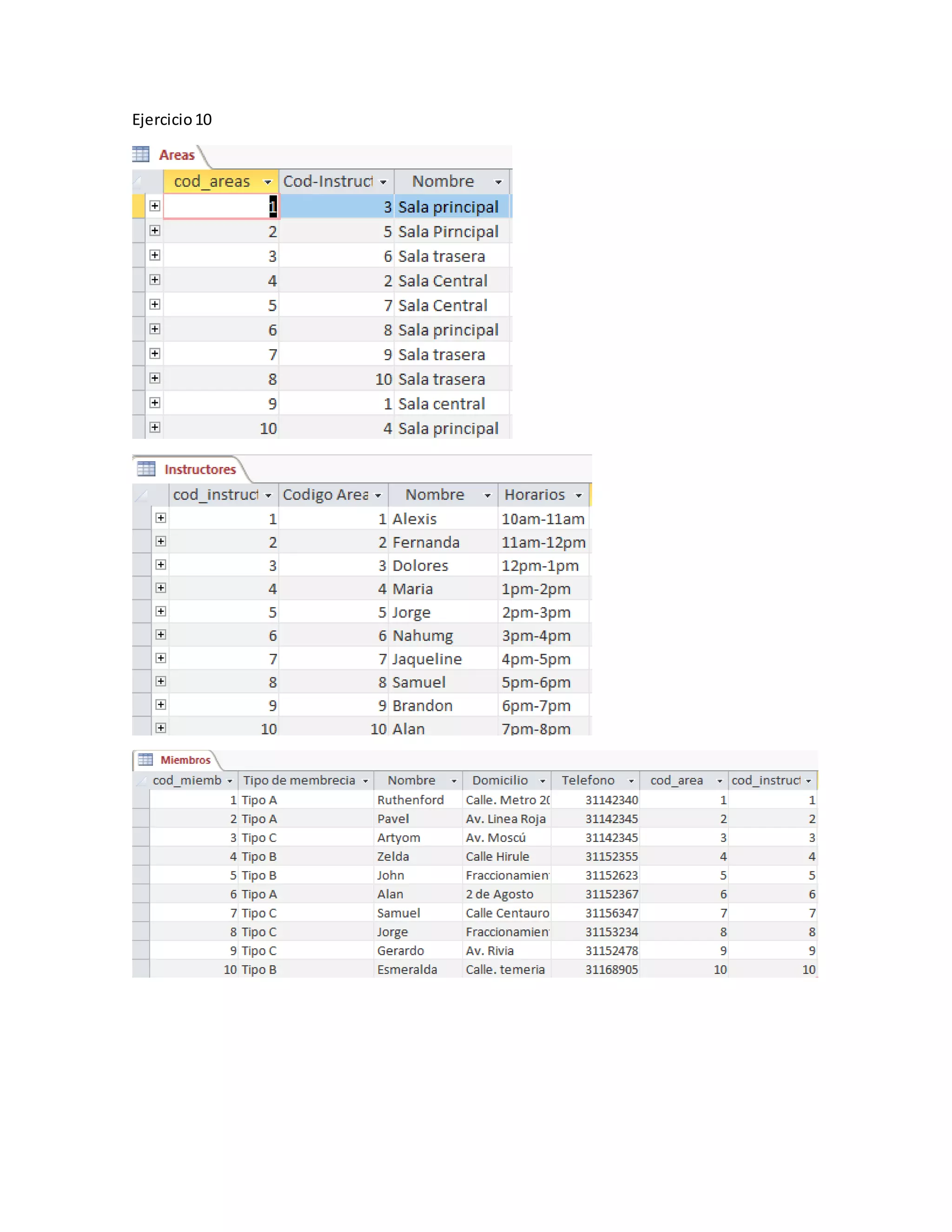Click the Areas table datasheet icon

pyautogui.click(x=140, y=154)
